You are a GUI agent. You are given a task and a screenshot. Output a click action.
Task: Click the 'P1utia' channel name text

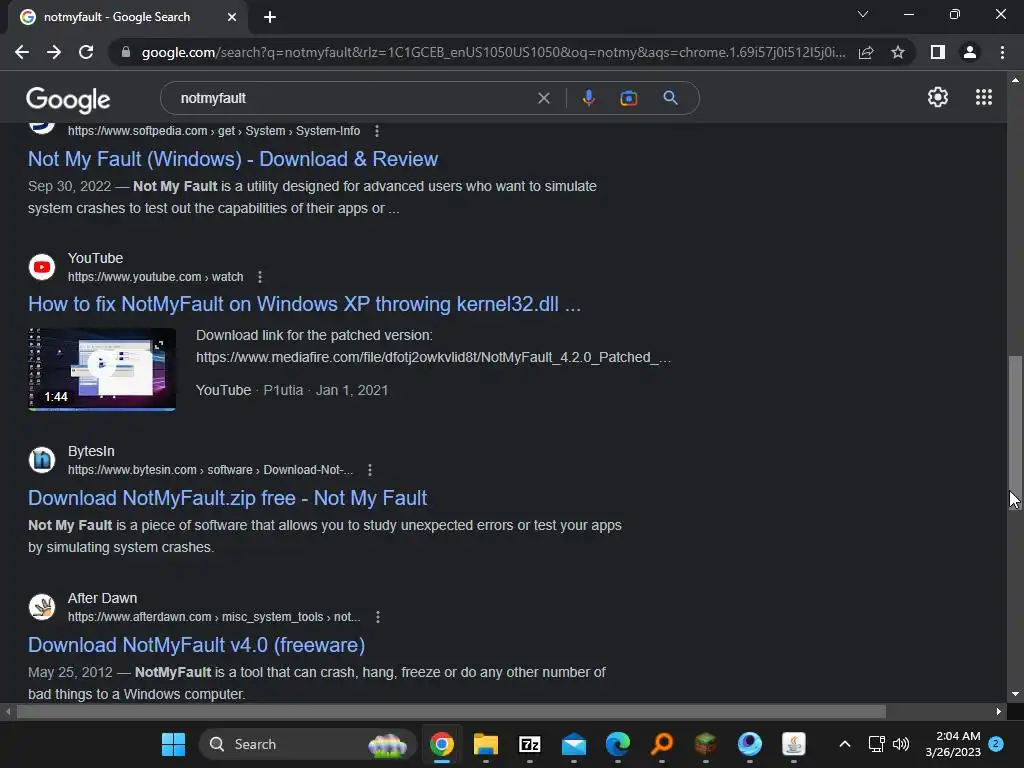pos(283,391)
